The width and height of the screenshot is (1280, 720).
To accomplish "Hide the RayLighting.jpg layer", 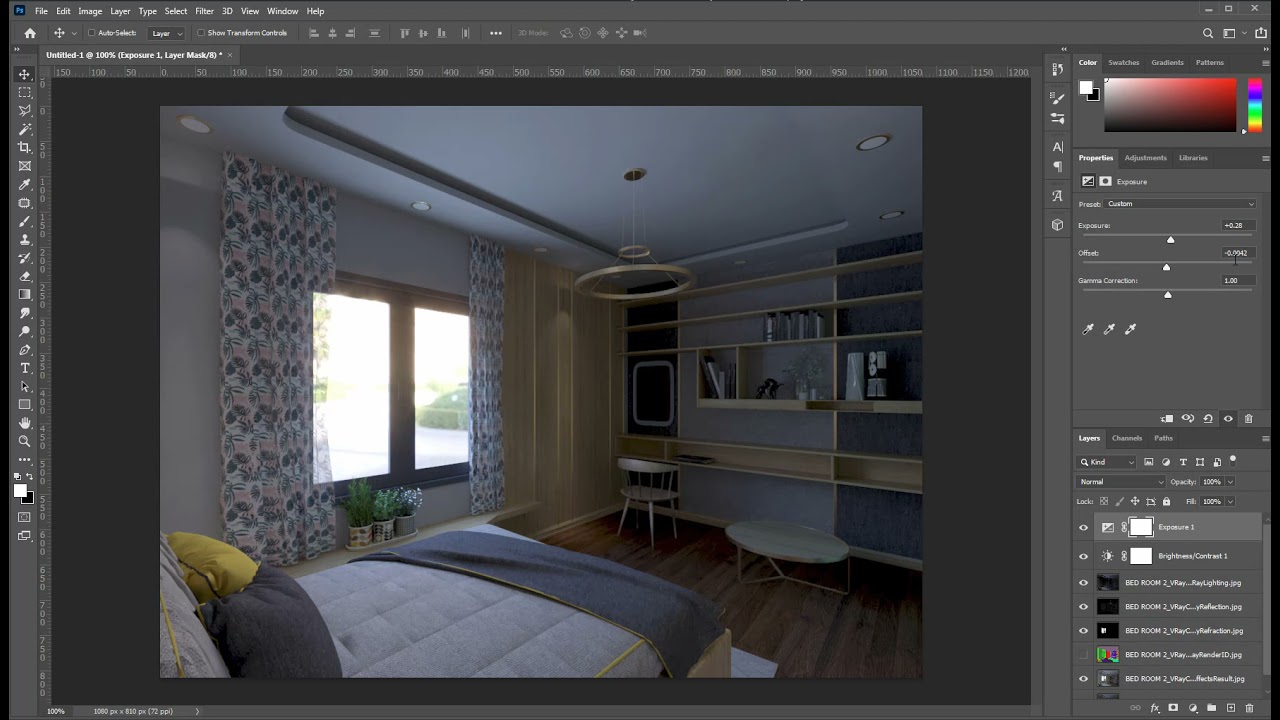I will [x=1083, y=583].
